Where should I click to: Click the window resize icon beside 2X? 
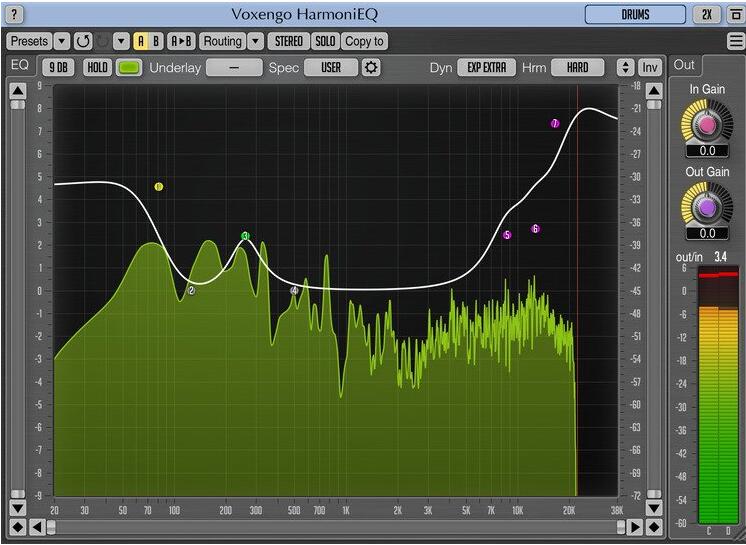click(736, 15)
